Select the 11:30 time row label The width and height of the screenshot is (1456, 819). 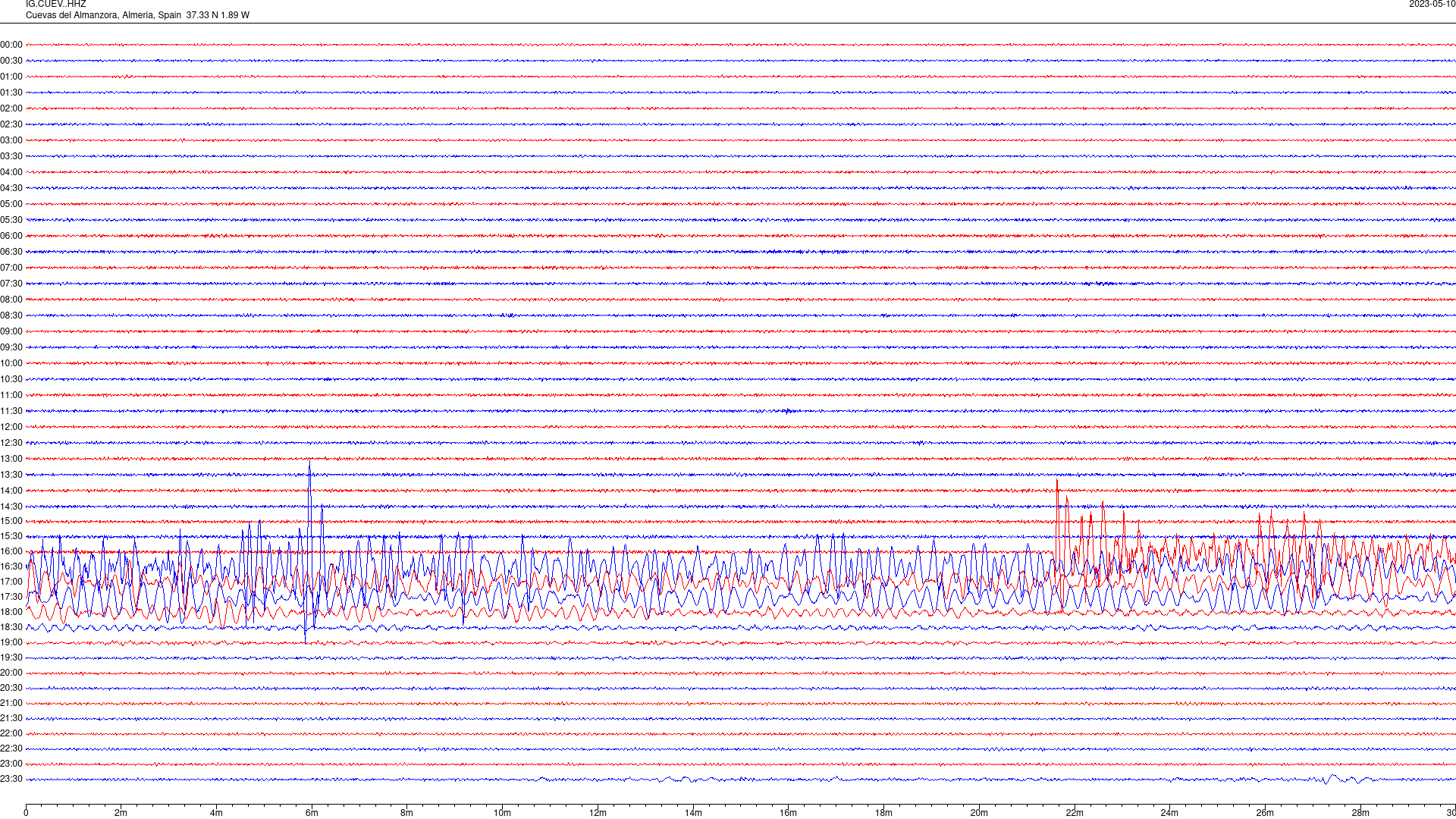click(11, 411)
